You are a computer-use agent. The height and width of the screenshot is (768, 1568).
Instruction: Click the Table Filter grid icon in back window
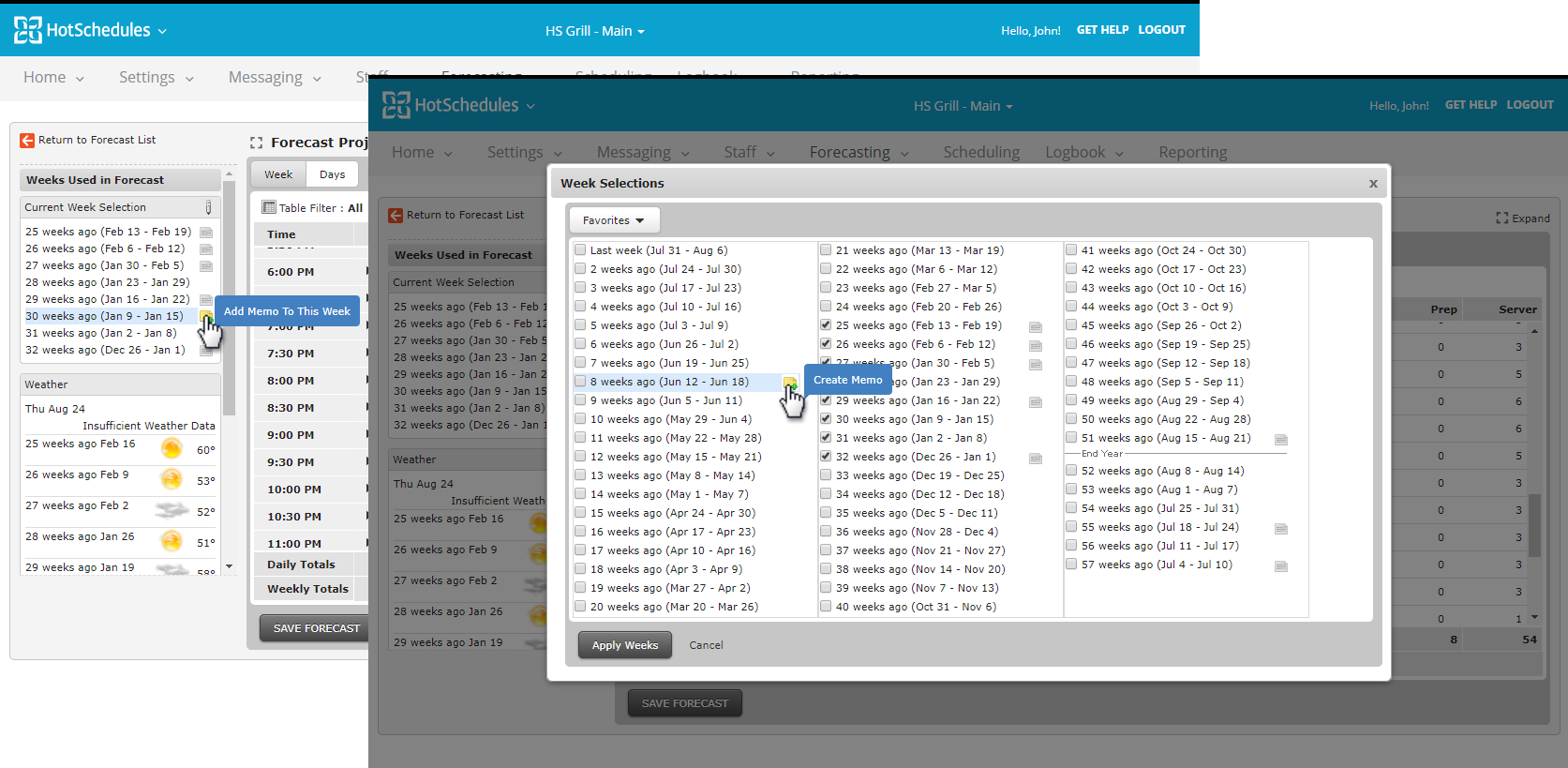269,207
